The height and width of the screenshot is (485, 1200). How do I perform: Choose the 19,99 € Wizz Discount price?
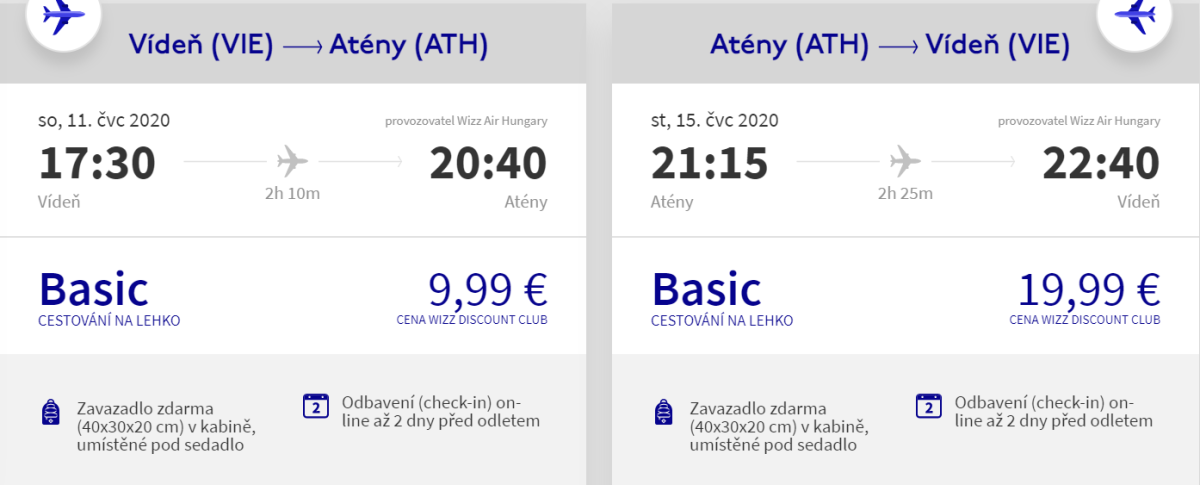point(1089,289)
